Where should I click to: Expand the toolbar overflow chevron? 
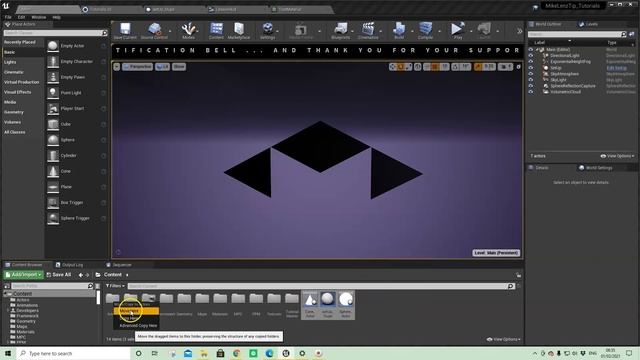pos(519,31)
